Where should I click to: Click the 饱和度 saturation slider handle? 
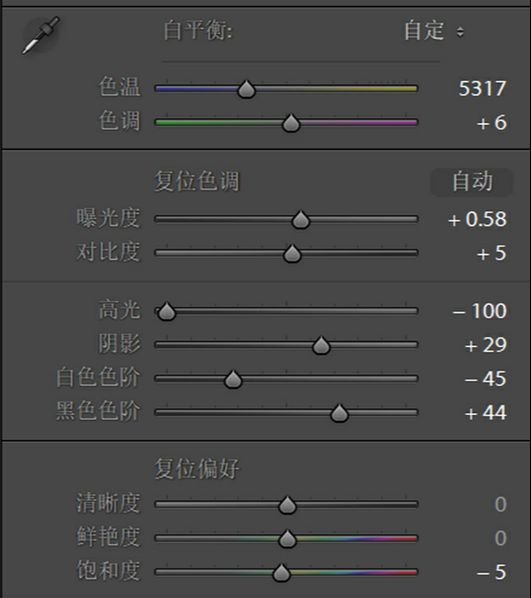tap(282, 572)
